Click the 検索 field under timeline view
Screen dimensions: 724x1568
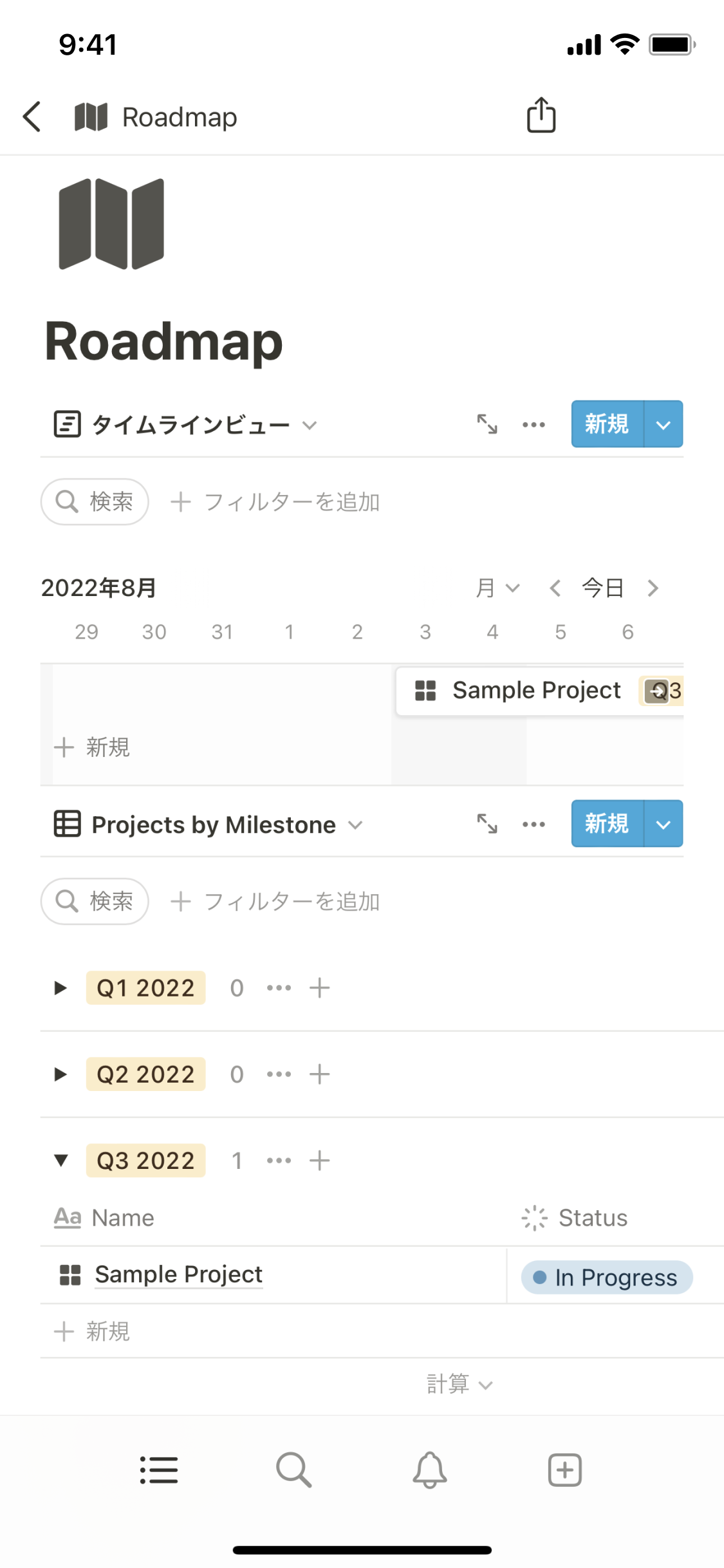(x=95, y=501)
